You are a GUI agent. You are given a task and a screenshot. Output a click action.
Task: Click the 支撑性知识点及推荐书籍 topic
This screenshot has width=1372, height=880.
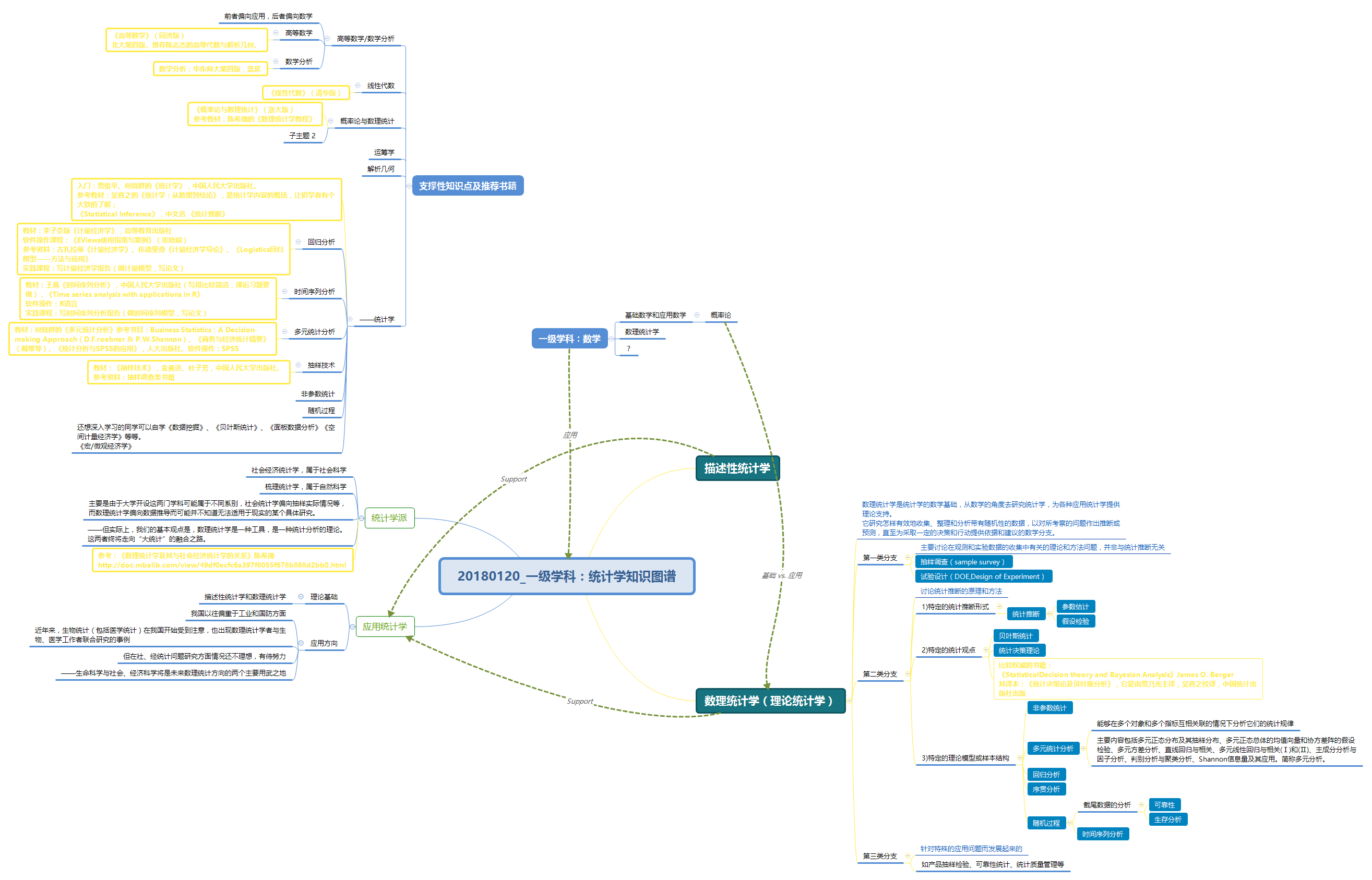(x=468, y=186)
